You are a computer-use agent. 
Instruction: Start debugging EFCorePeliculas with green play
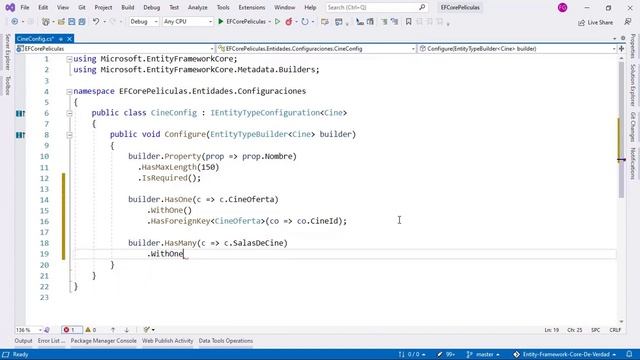(221, 22)
